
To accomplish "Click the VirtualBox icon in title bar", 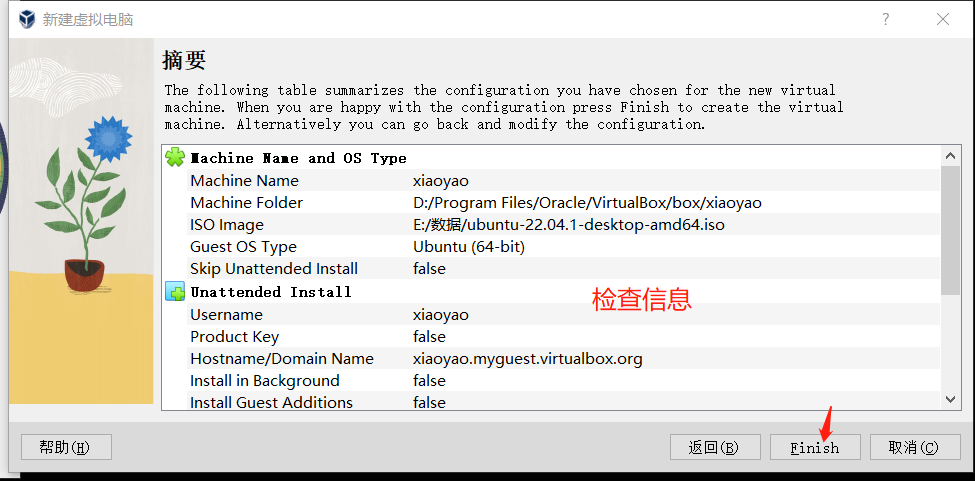I will [27, 19].
